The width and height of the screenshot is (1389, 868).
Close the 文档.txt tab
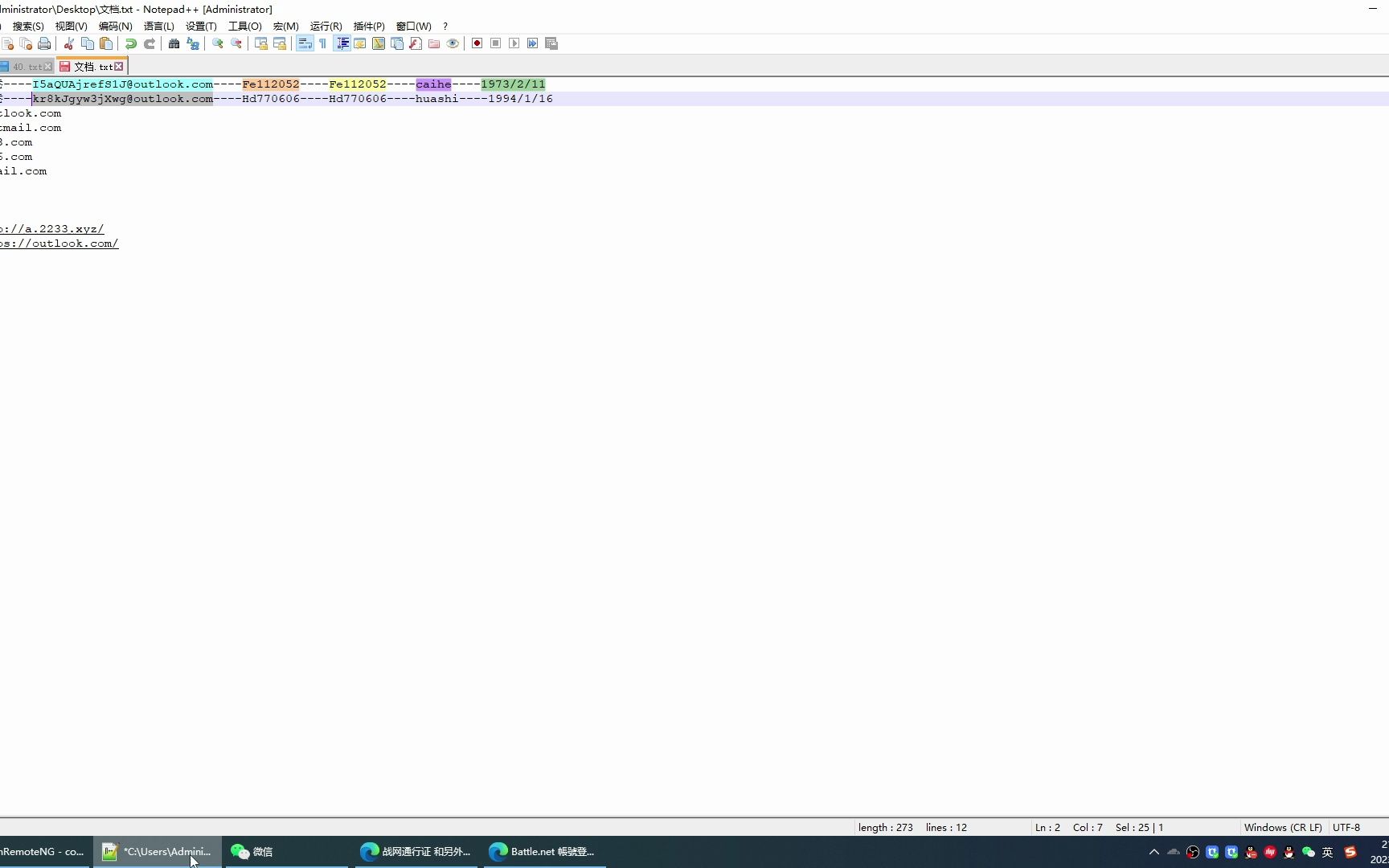pos(119,67)
